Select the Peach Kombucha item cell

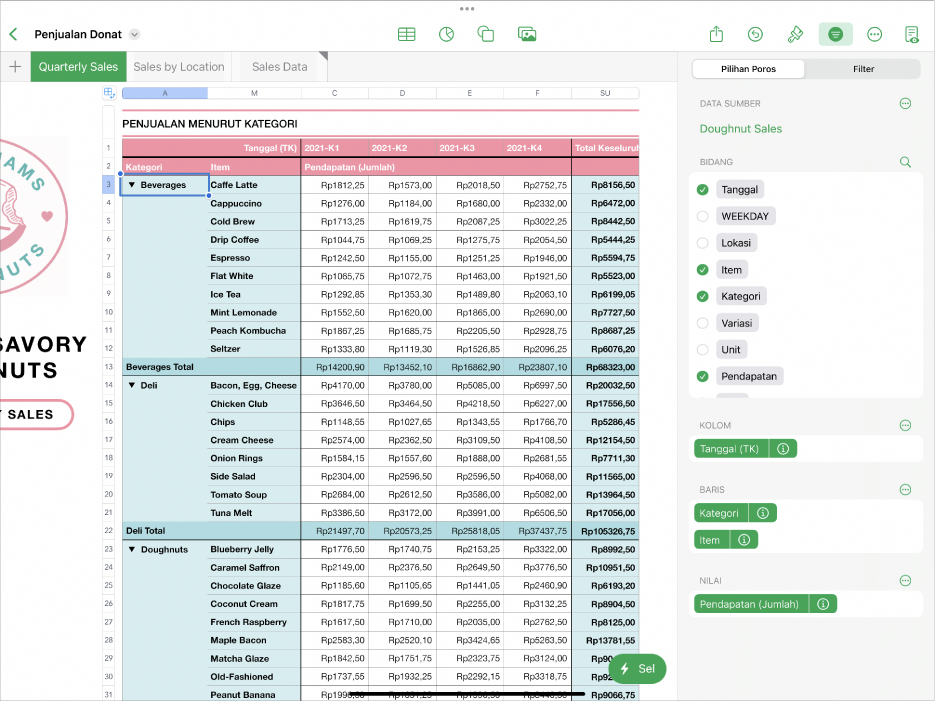[x=254, y=331]
